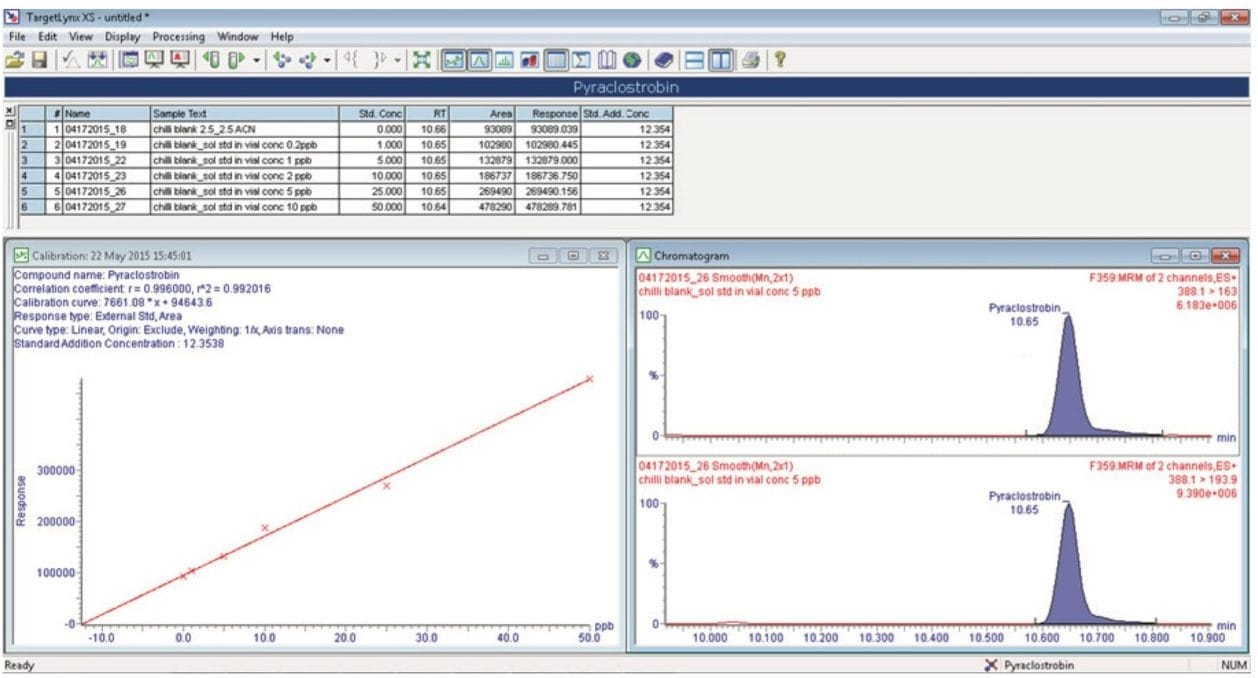The width and height of the screenshot is (1258, 678).
Task: Click the yellow question mark help icon
Action: 779,61
